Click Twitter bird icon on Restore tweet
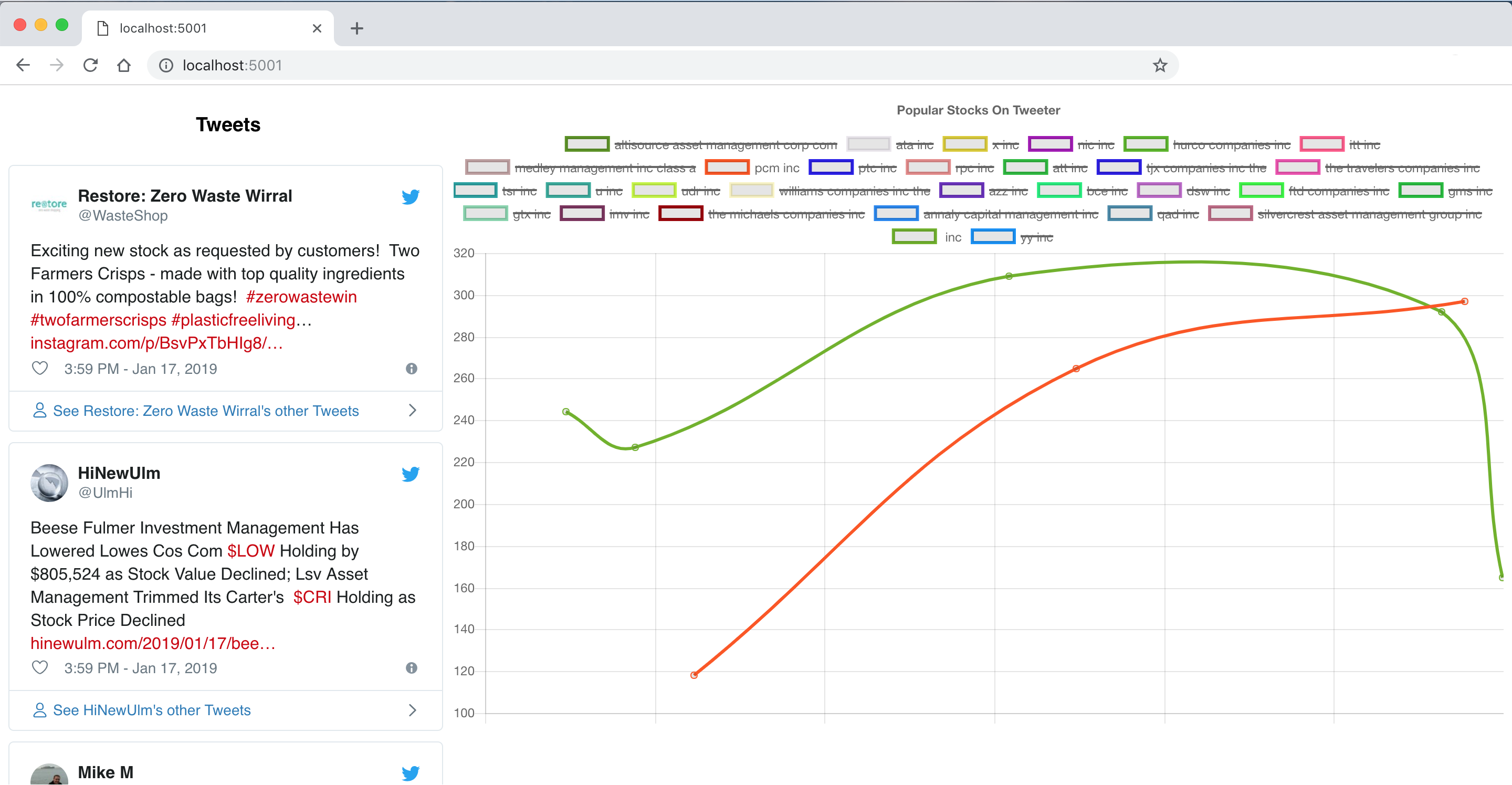Viewport: 1512px width, 785px height. pyautogui.click(x=410, y=197)
